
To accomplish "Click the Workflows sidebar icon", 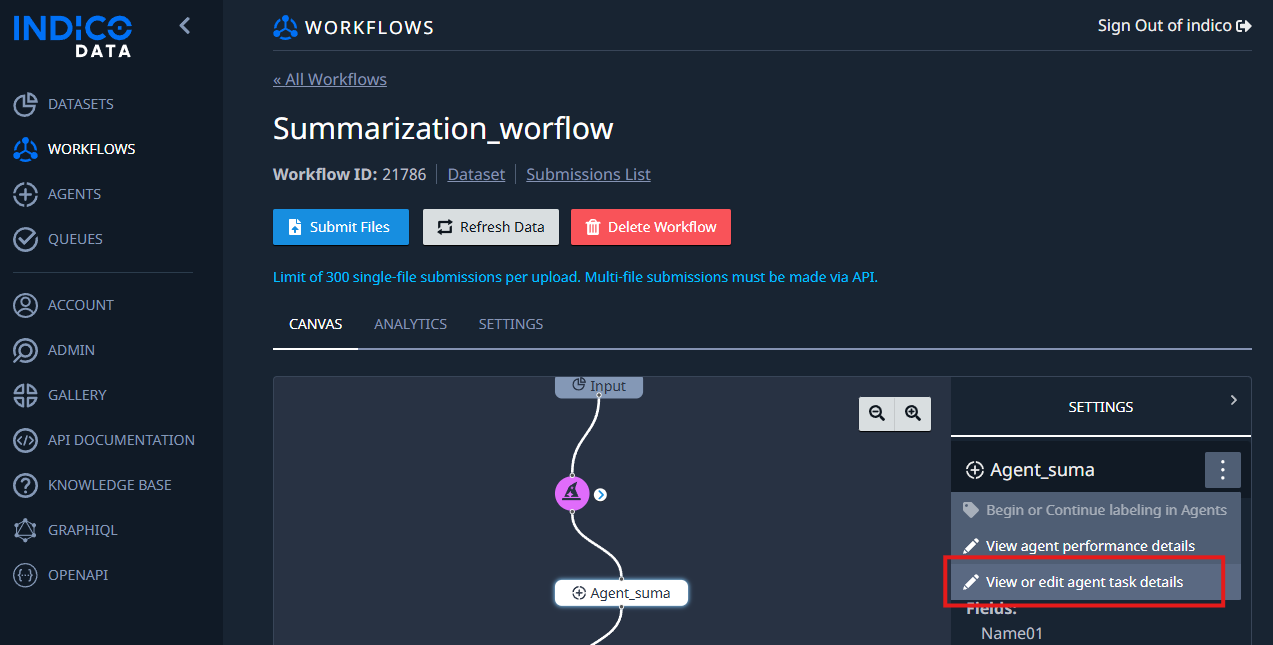I will point(25,149).
